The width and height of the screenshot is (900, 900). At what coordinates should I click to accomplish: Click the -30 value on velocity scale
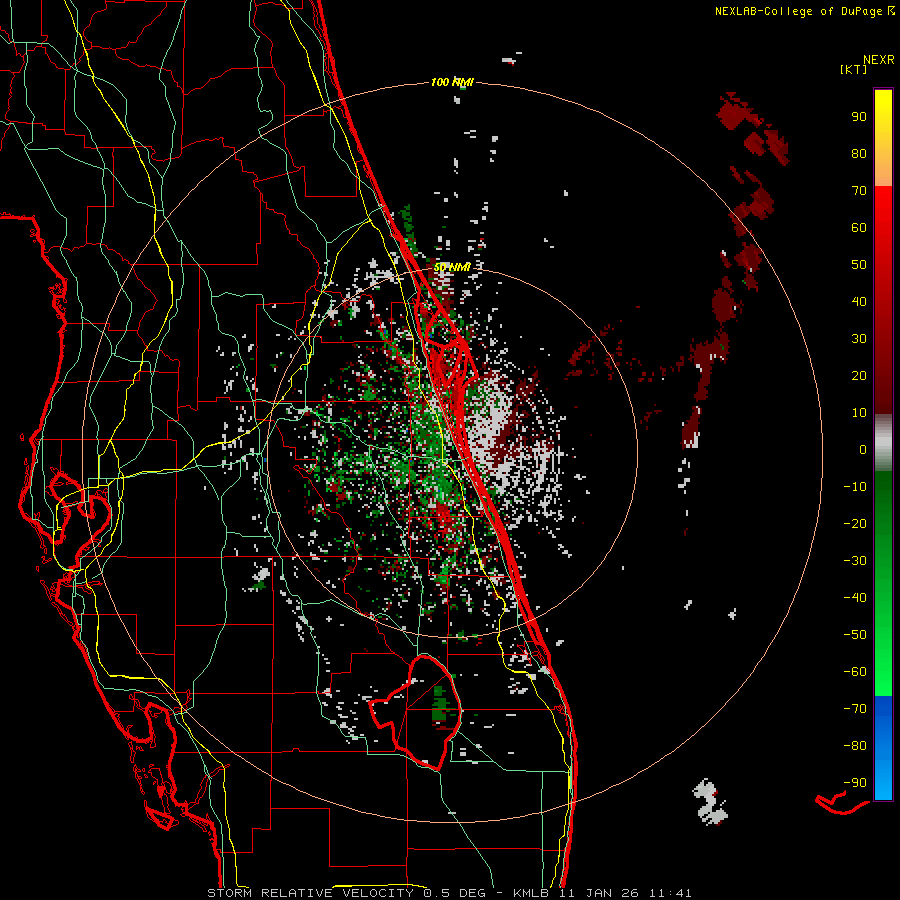click(x=855, y=561)
